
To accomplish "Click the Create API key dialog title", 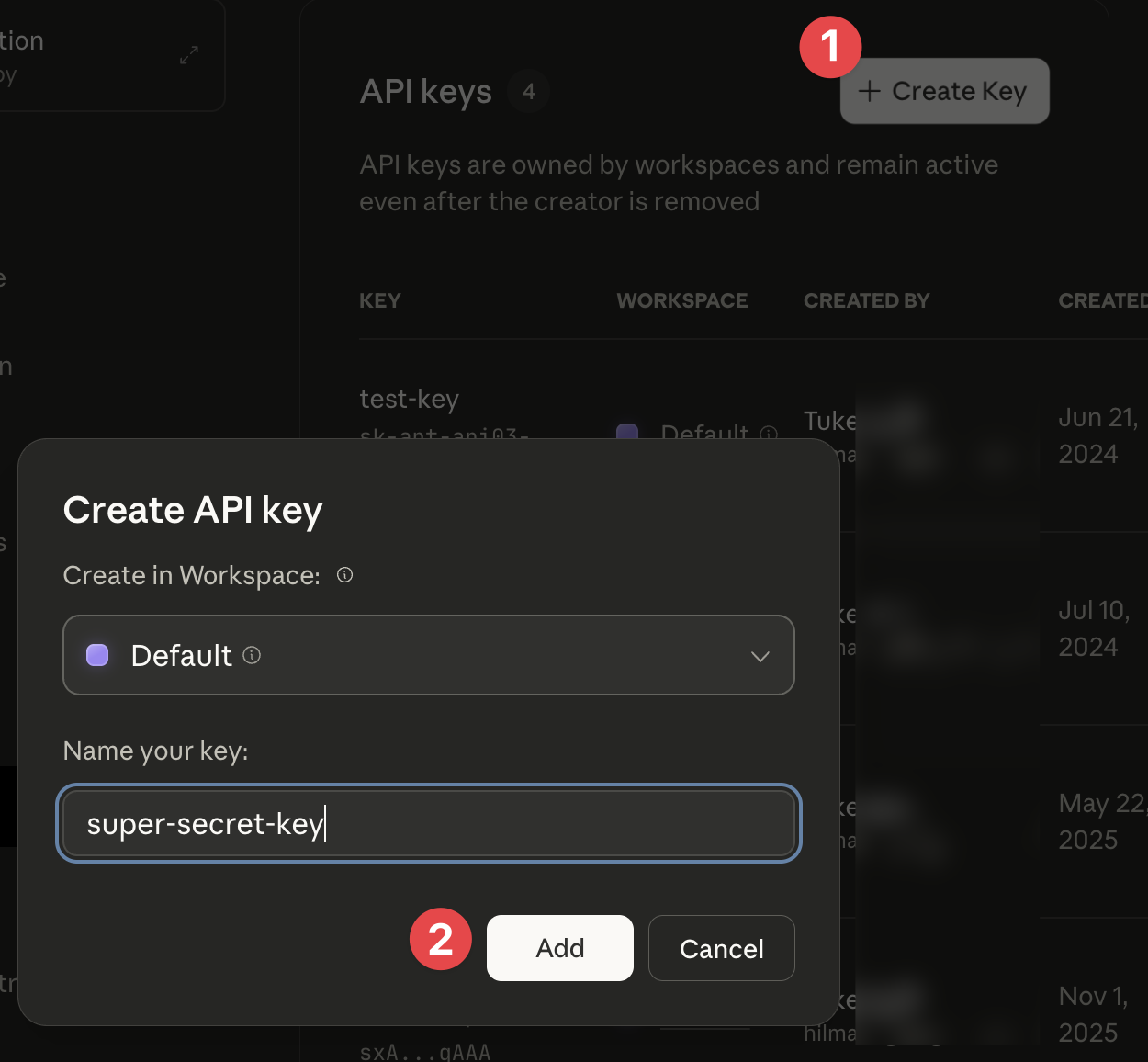I will [193, 510].
